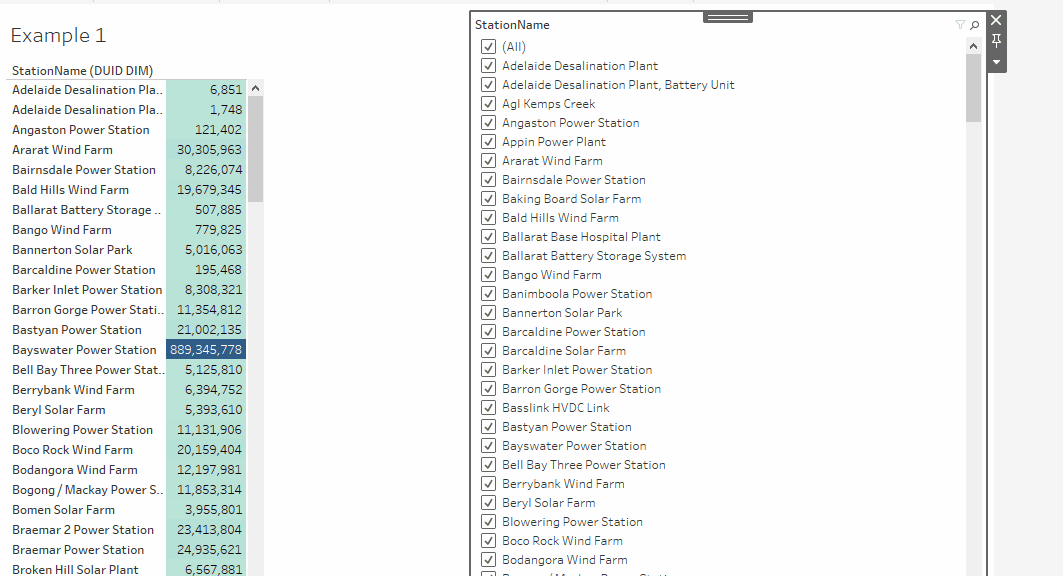This screenshot has width=1063, height=576.
Task: Click scroll-up arrow in the filter list
Action: coord(973,46)
